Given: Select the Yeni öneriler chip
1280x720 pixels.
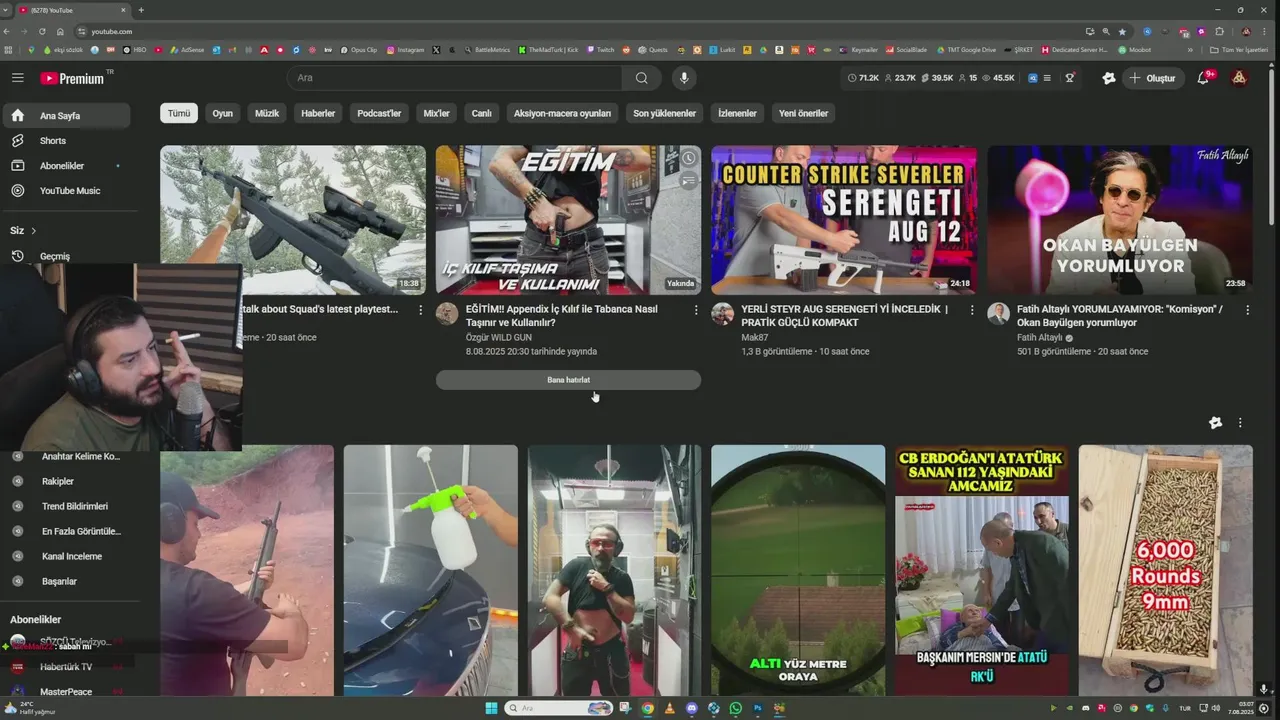Looking at the screenshot, I should (804, 113).
